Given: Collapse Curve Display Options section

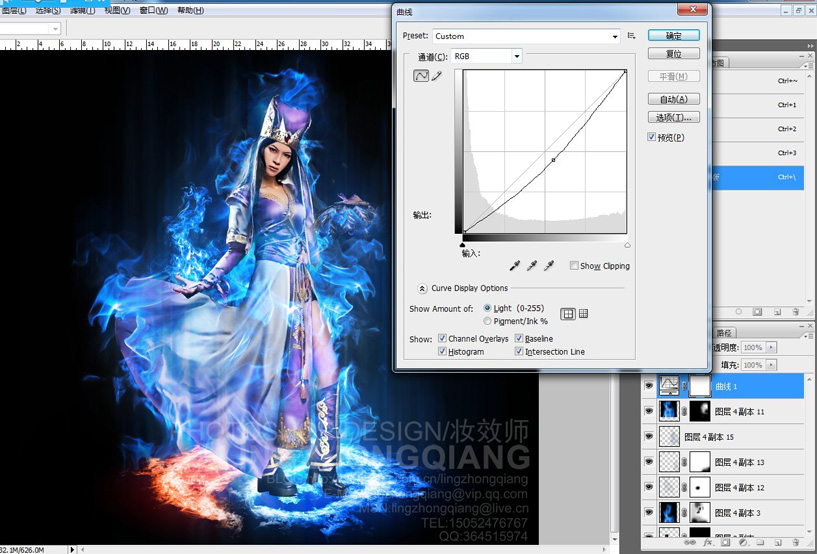Looking at the screenshot, I should click(422, 288).
